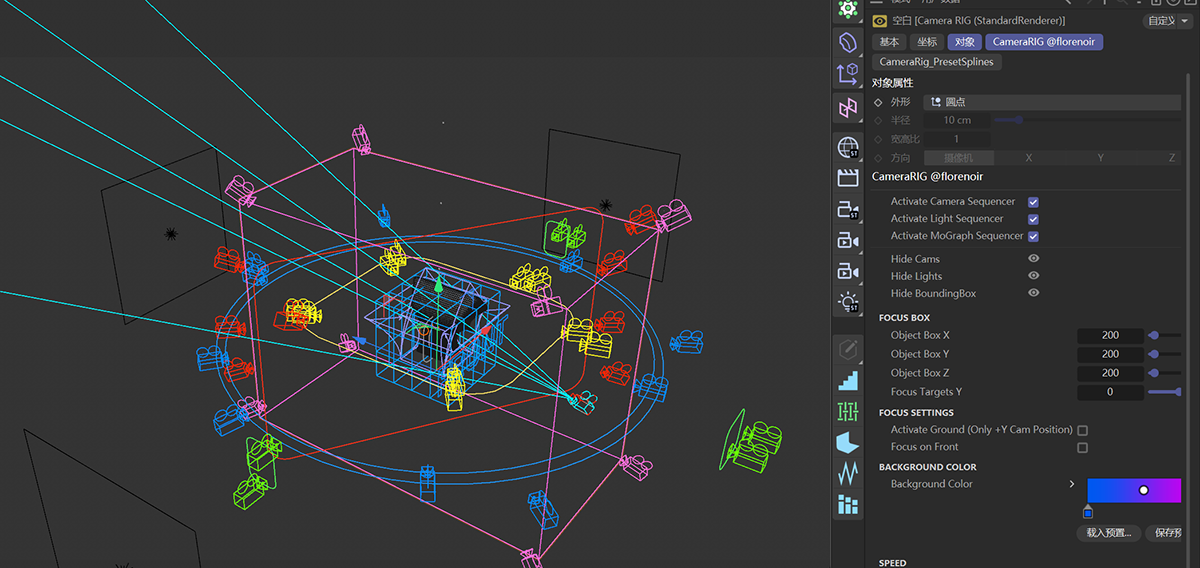Click the Focus Targets Y value field
The image size is (1200, 568).
pos(1110,392)
